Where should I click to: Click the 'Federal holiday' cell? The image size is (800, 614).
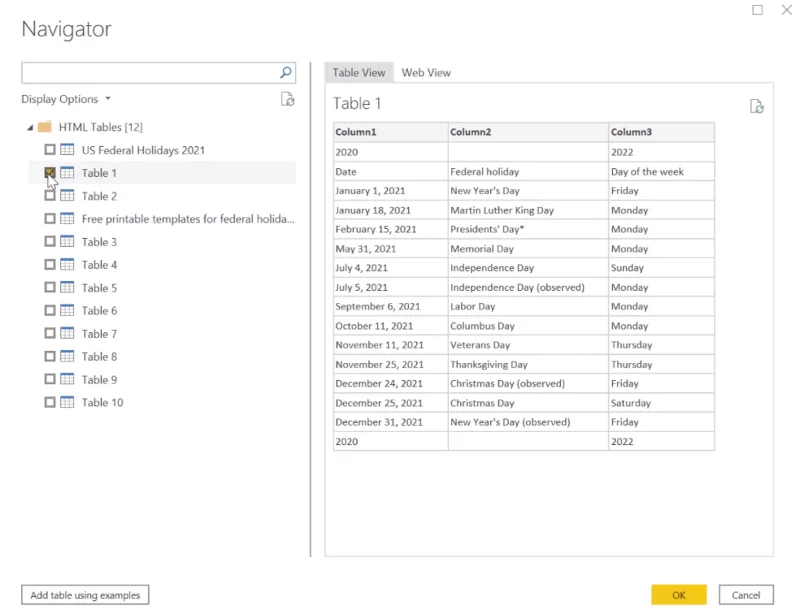point(528,172)
